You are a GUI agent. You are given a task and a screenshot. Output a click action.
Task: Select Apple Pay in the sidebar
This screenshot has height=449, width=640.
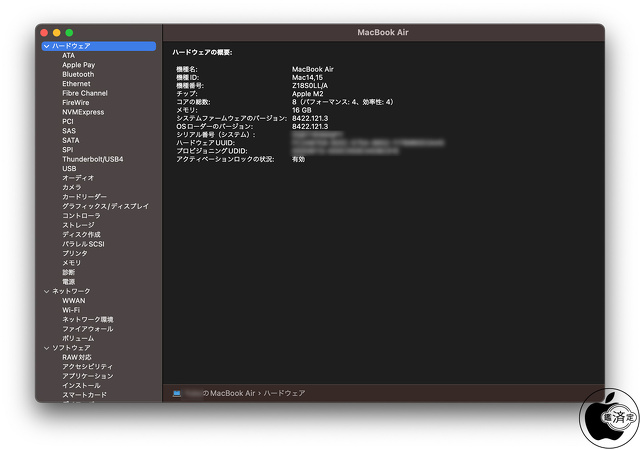(78, 65)
